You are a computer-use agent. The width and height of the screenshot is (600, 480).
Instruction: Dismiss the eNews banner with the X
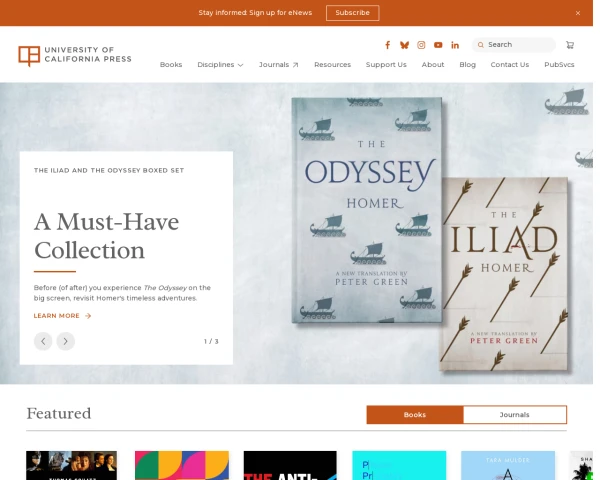578,13
